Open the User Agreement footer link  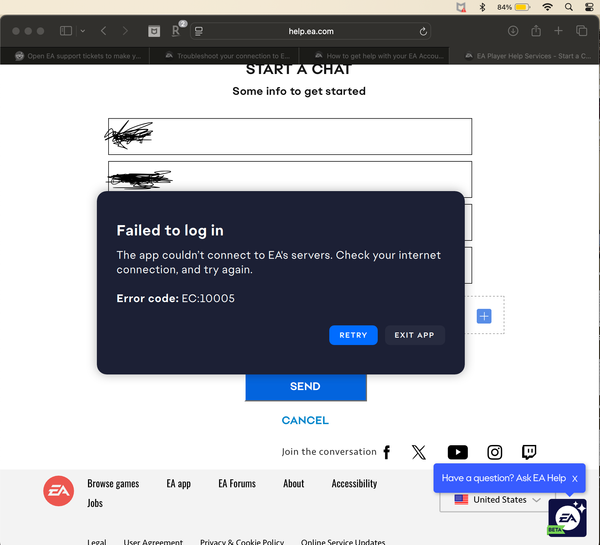pyautogui.click(x=153, y=542)
